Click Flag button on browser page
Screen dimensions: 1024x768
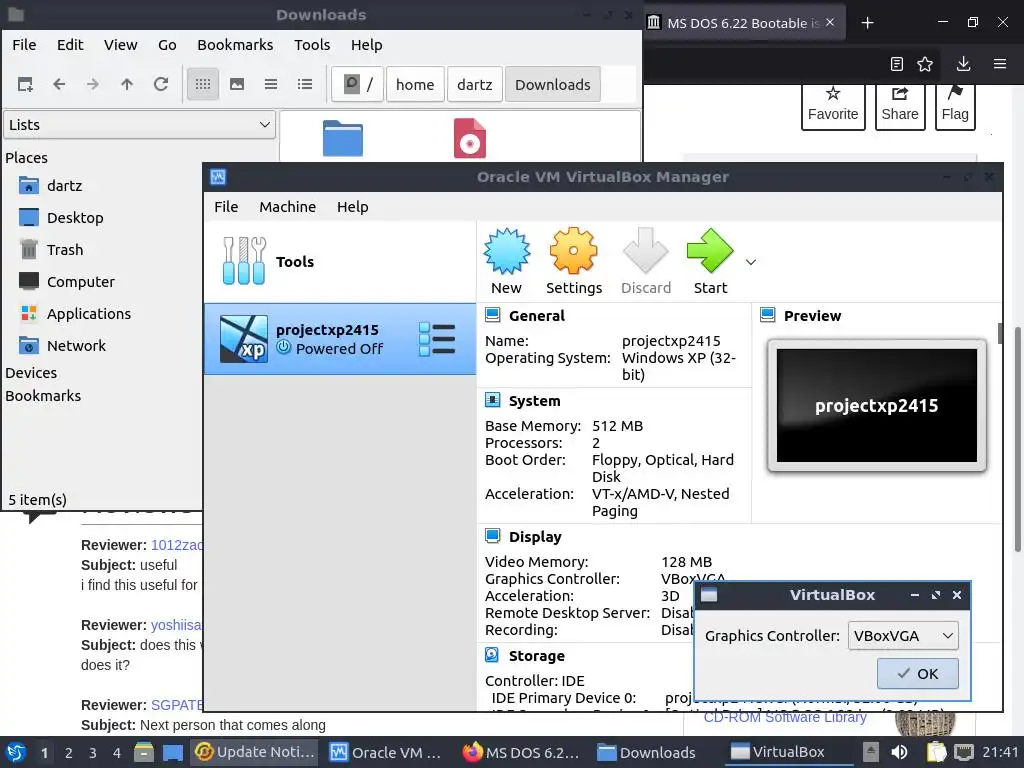[955, 106]
